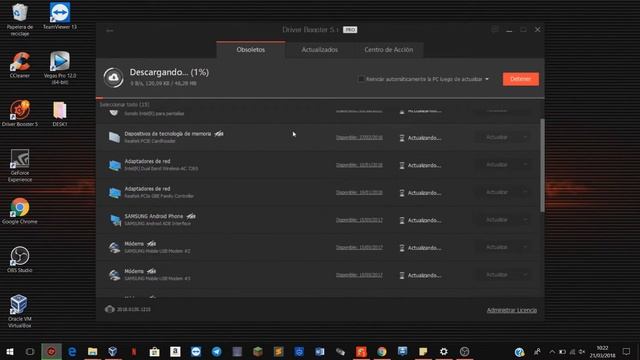Viewport: 640px width, 360px height.
Task: Expand Actualizar dropdown arrow for SAMSUNG Android Phone
Action: 525,220
